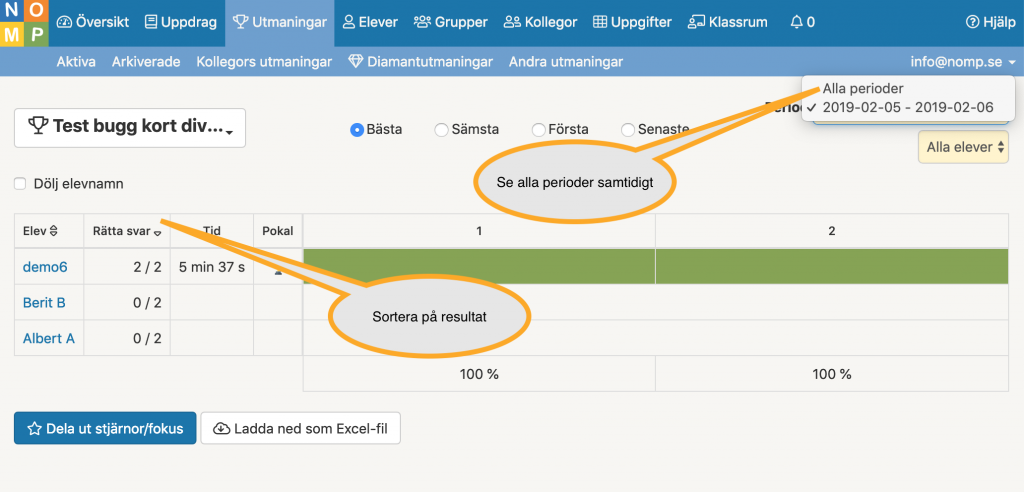
Task: Click the NOMP logo icon
Action: pos(24,23)
